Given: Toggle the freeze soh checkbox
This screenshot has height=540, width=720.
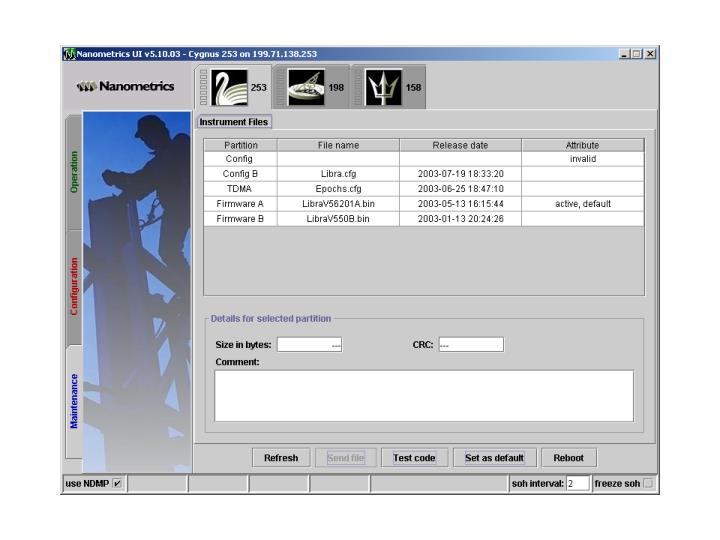Looking at the screenshot, I should [x=648, y=484].
